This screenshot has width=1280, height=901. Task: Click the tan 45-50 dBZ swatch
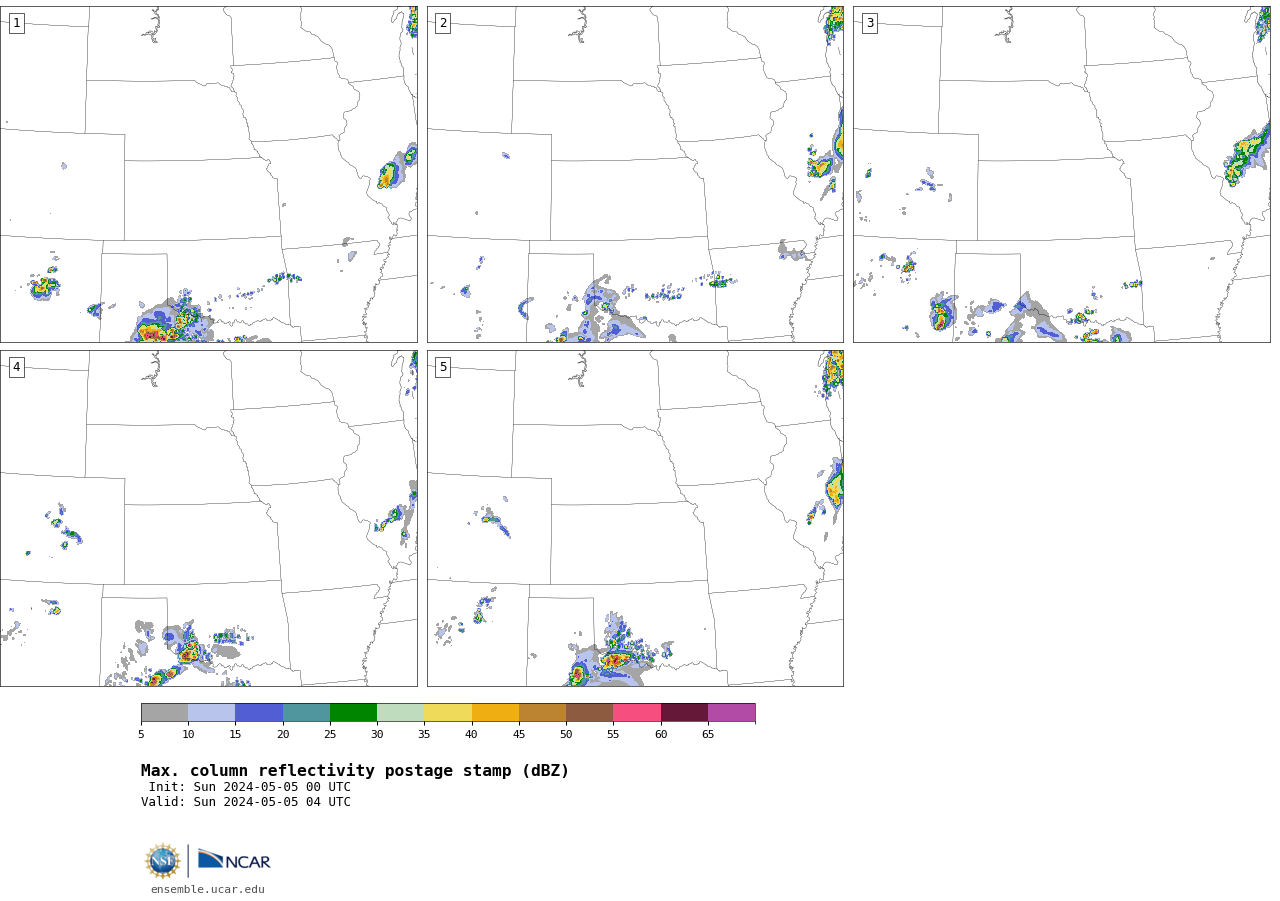[x=542, y=713]
